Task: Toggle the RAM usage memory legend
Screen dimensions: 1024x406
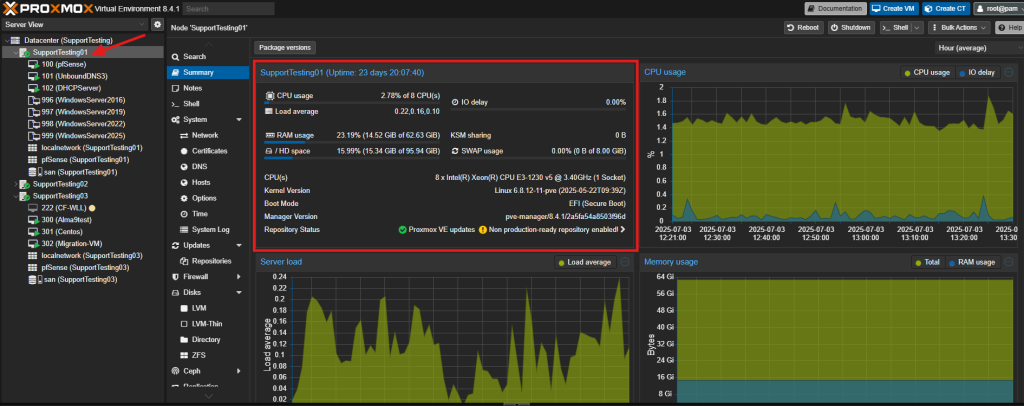Action: (x=972, y=262)
